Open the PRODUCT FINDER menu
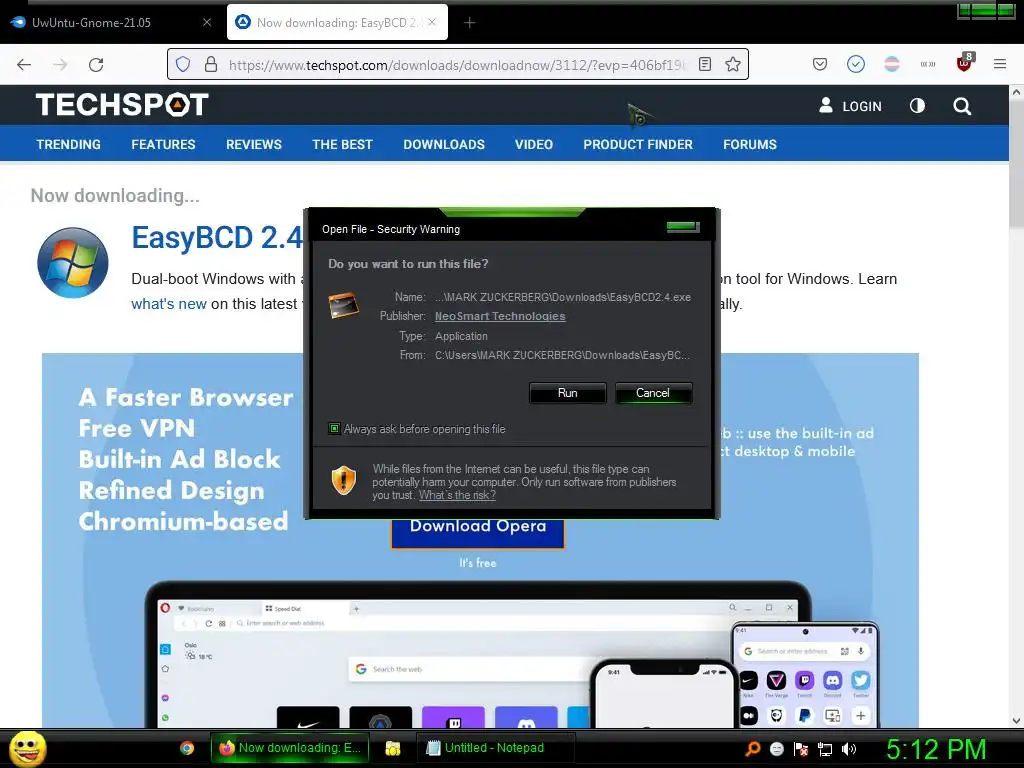The height and width of the screenshot is (768, 1024). [638, 144]
